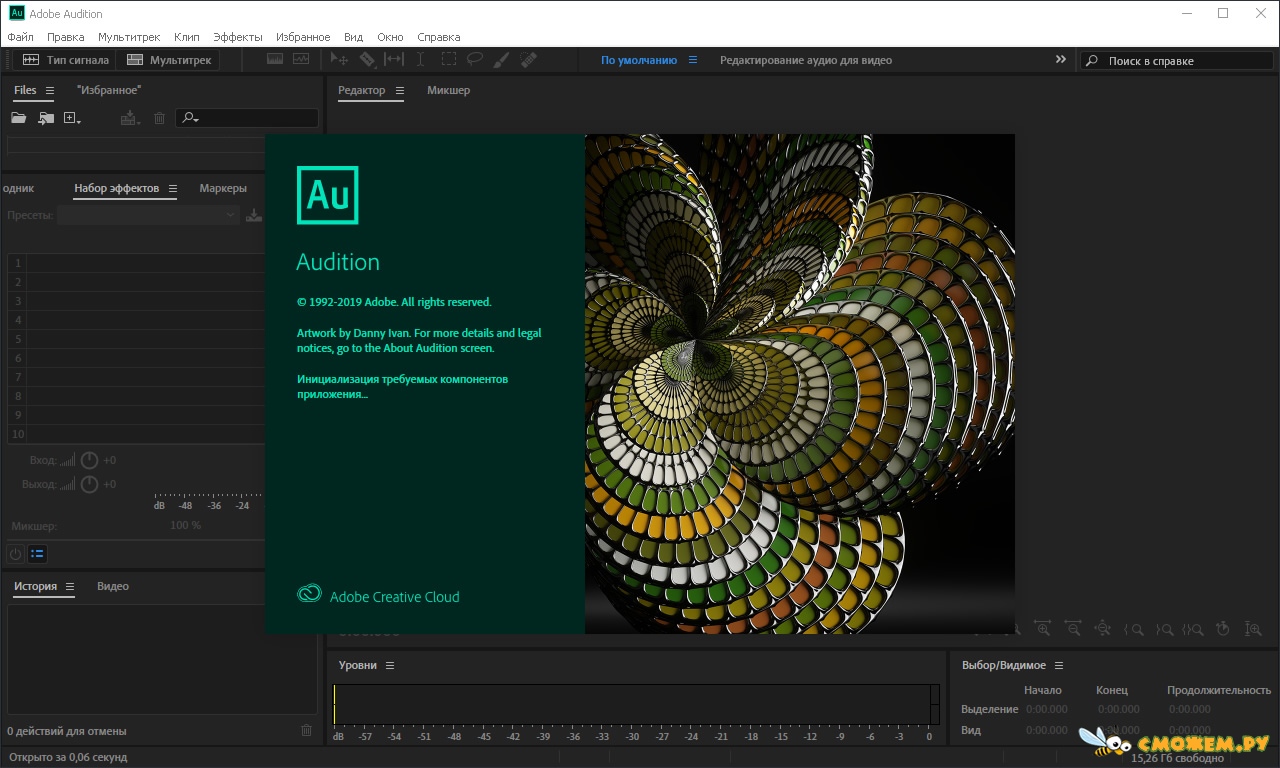Switch to Тип сигнала waveform view
Screen dimensions: 1280x768
(x=65, y=60)
